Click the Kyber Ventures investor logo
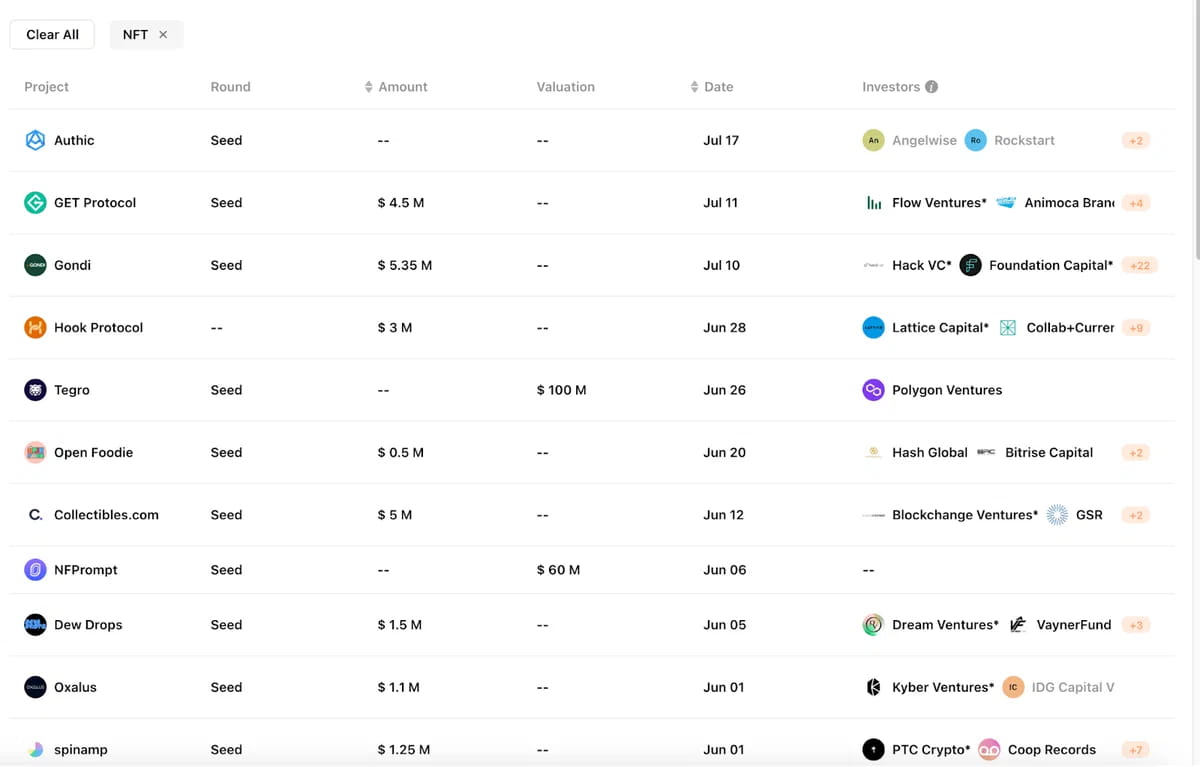The height and width of the screenshot is (767, 1200). pos(873,687)
